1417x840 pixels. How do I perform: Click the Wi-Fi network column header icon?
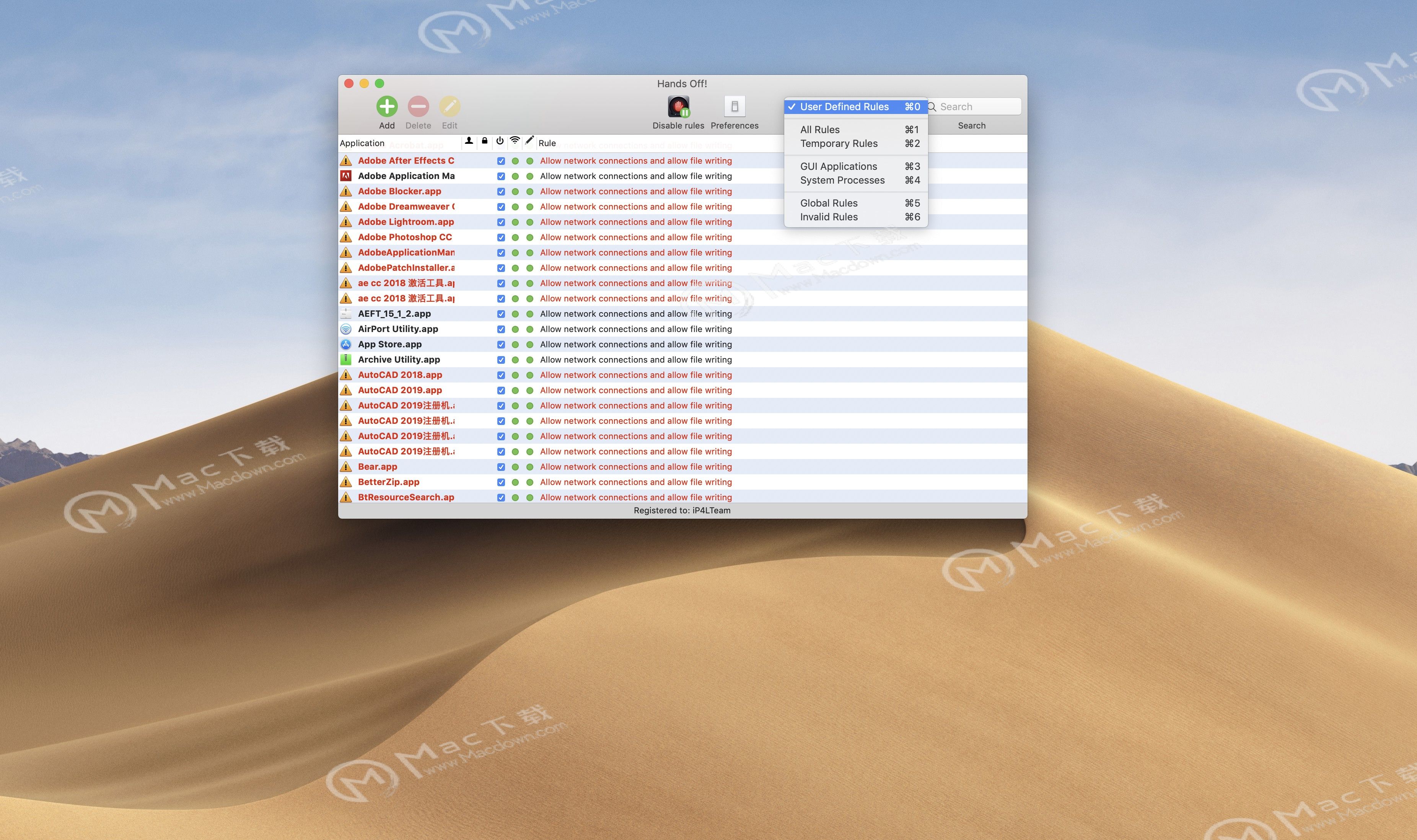[515, 140]
